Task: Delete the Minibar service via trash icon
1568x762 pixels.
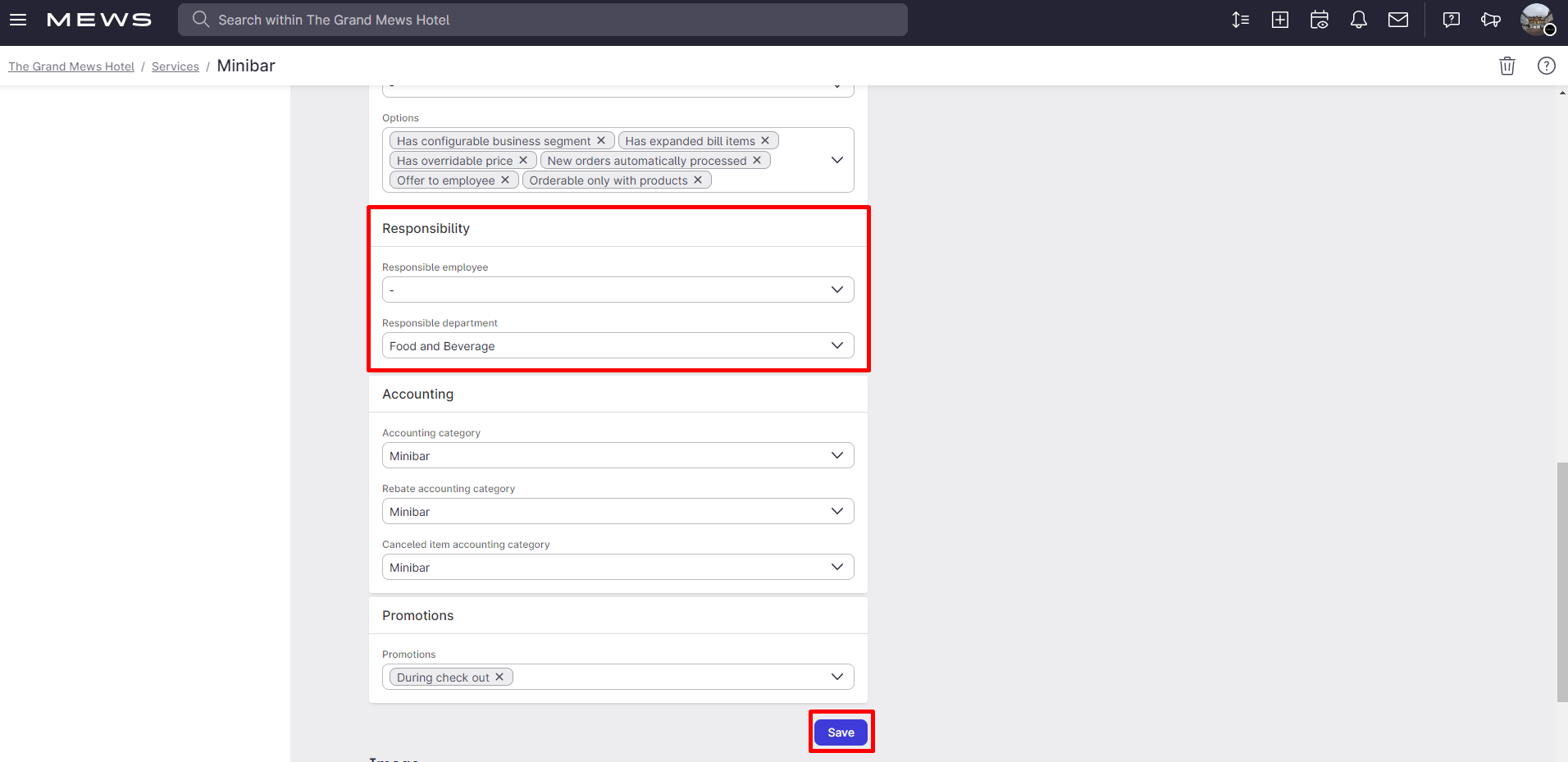Action: click(x=1506, y=66)
